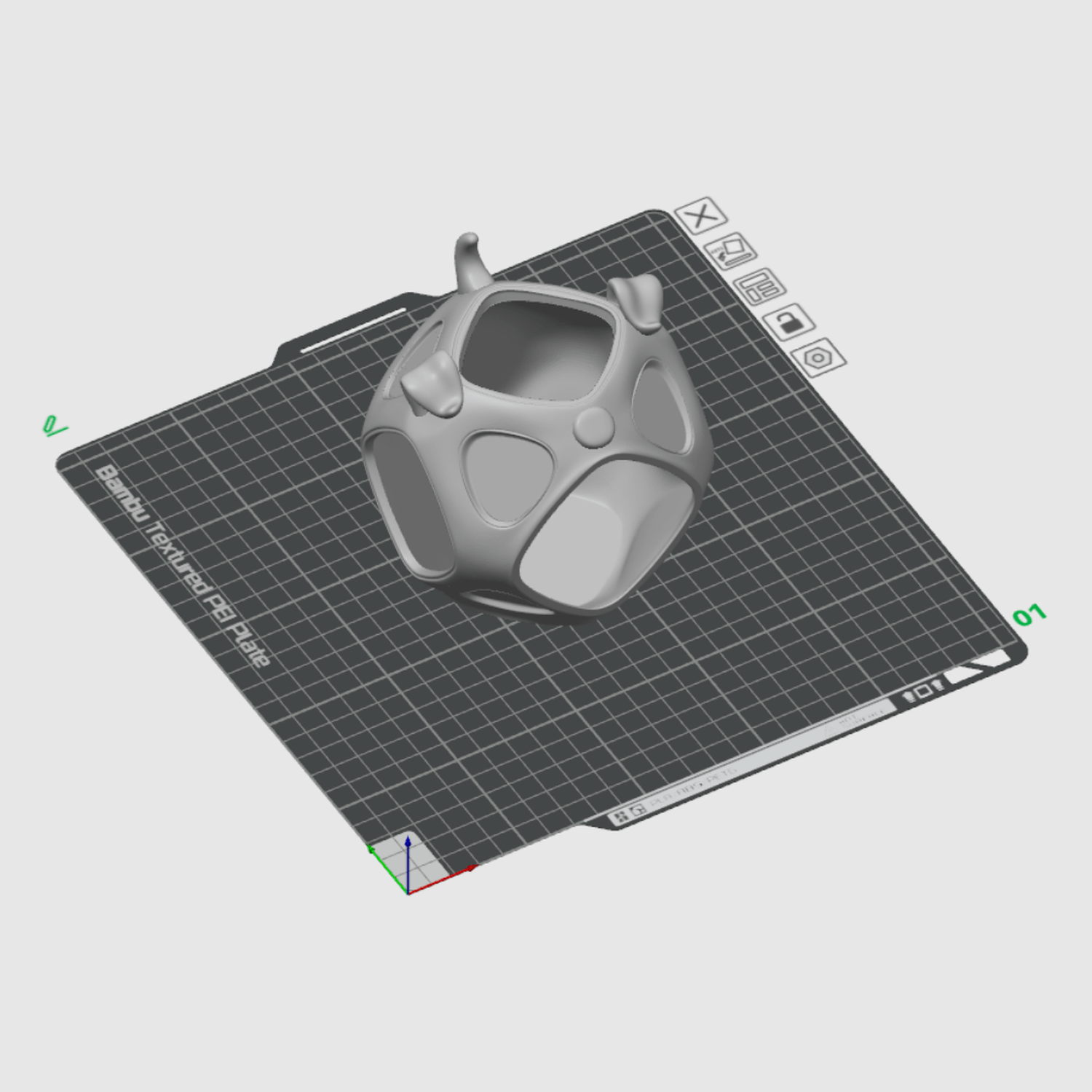The width and height of the screenshot is (1092, 1092).
Task: Click the X icon to remove the plate
Action: coord(701,215)
